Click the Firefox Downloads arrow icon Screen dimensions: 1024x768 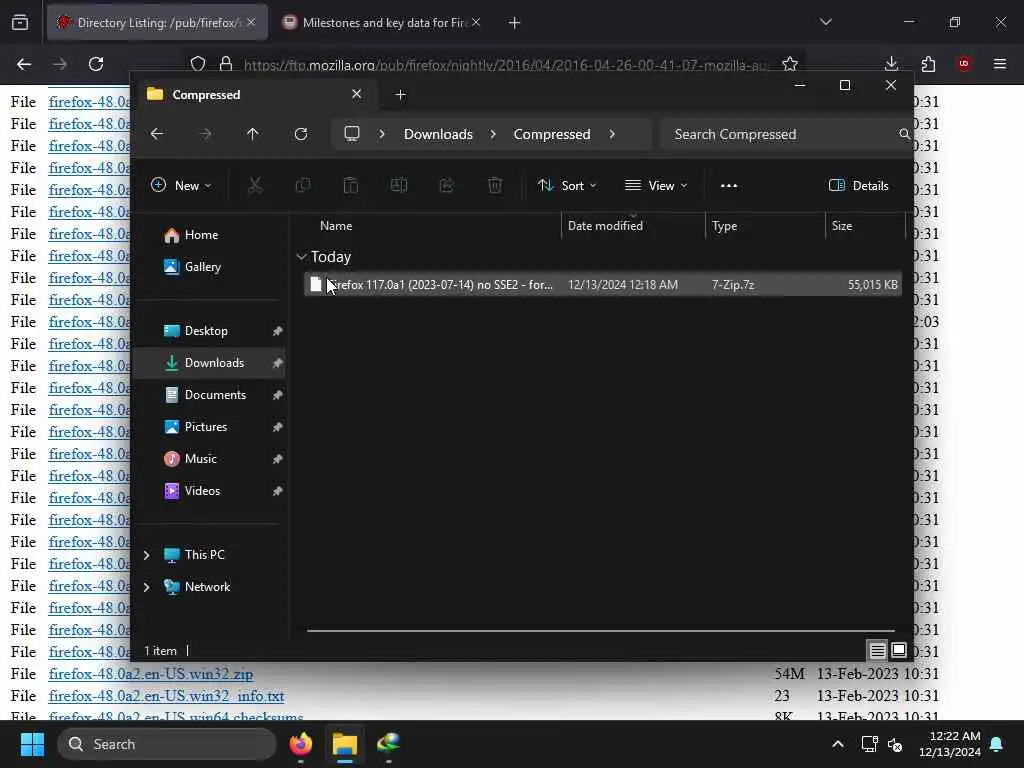click(891, 63)
